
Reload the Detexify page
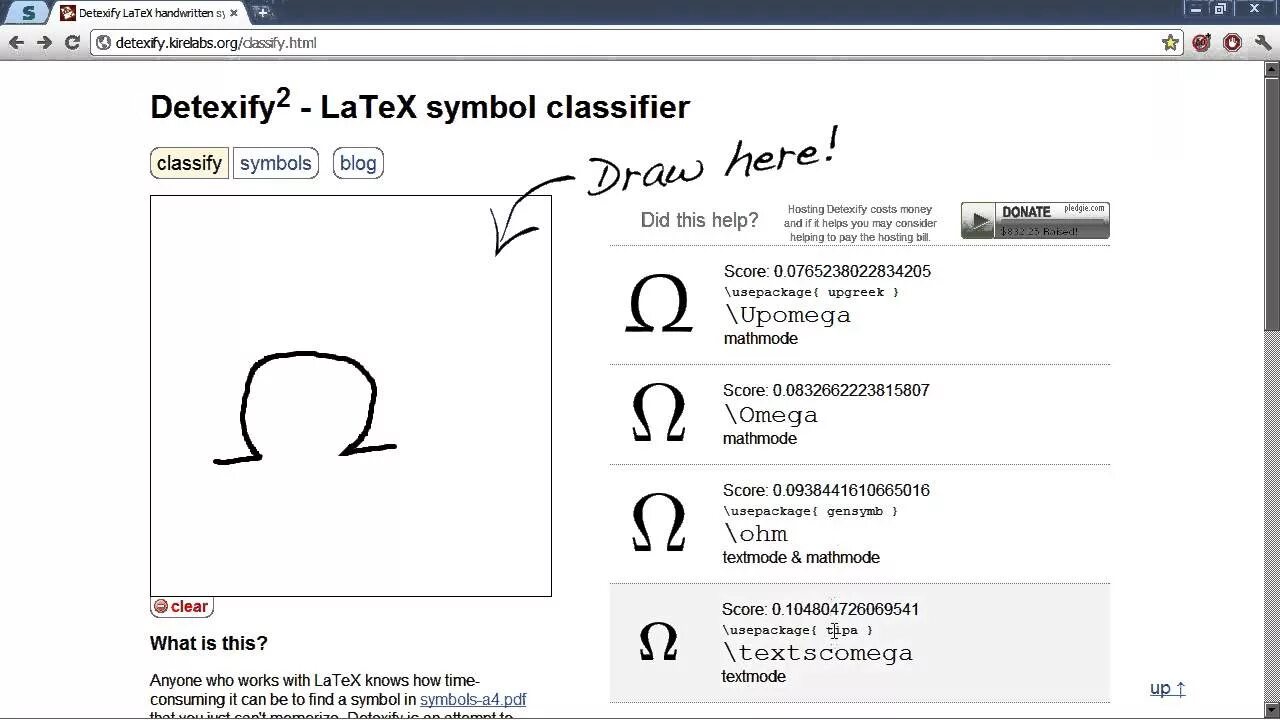[72, 42]
